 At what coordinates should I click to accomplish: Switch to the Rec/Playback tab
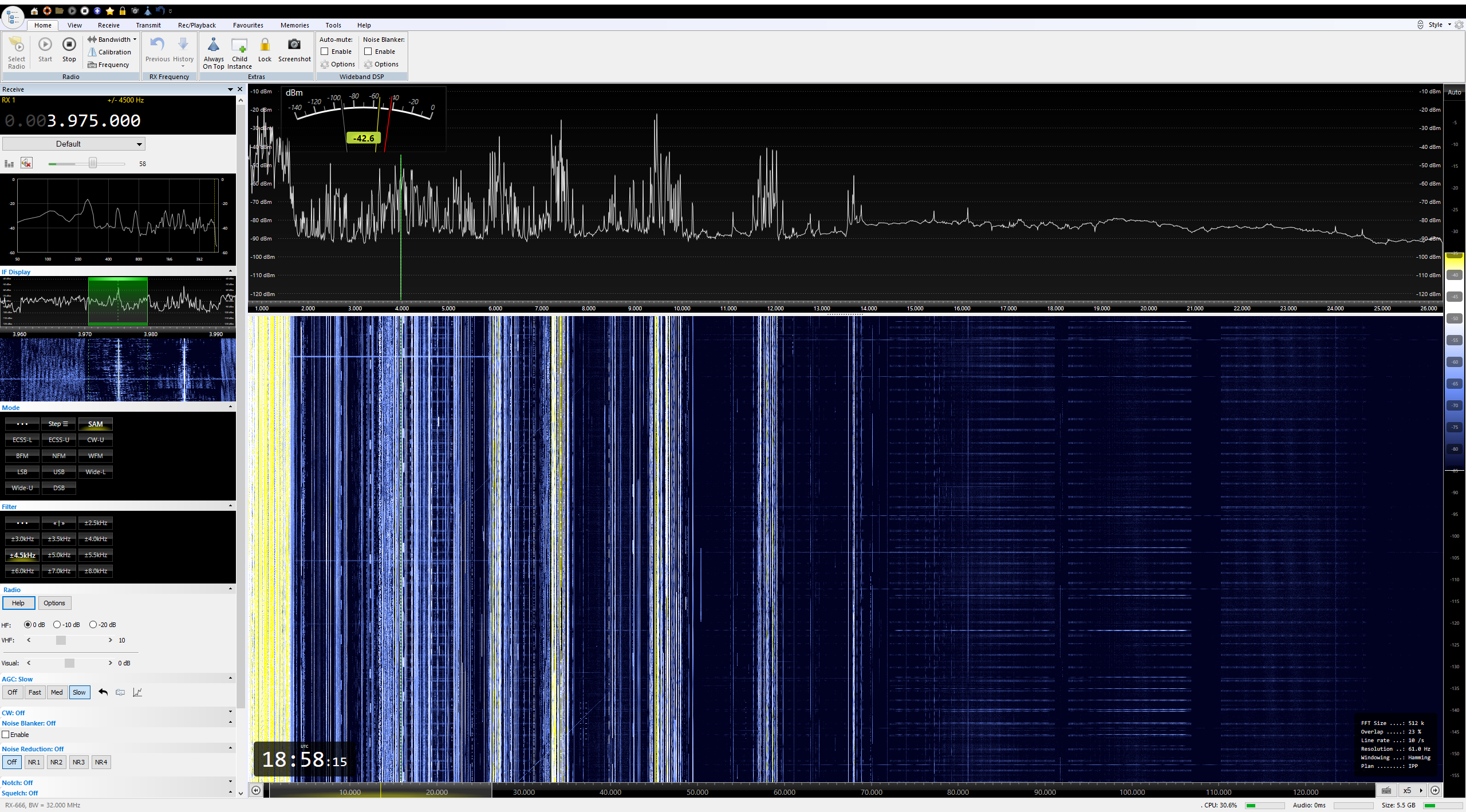tap(196, 25)
